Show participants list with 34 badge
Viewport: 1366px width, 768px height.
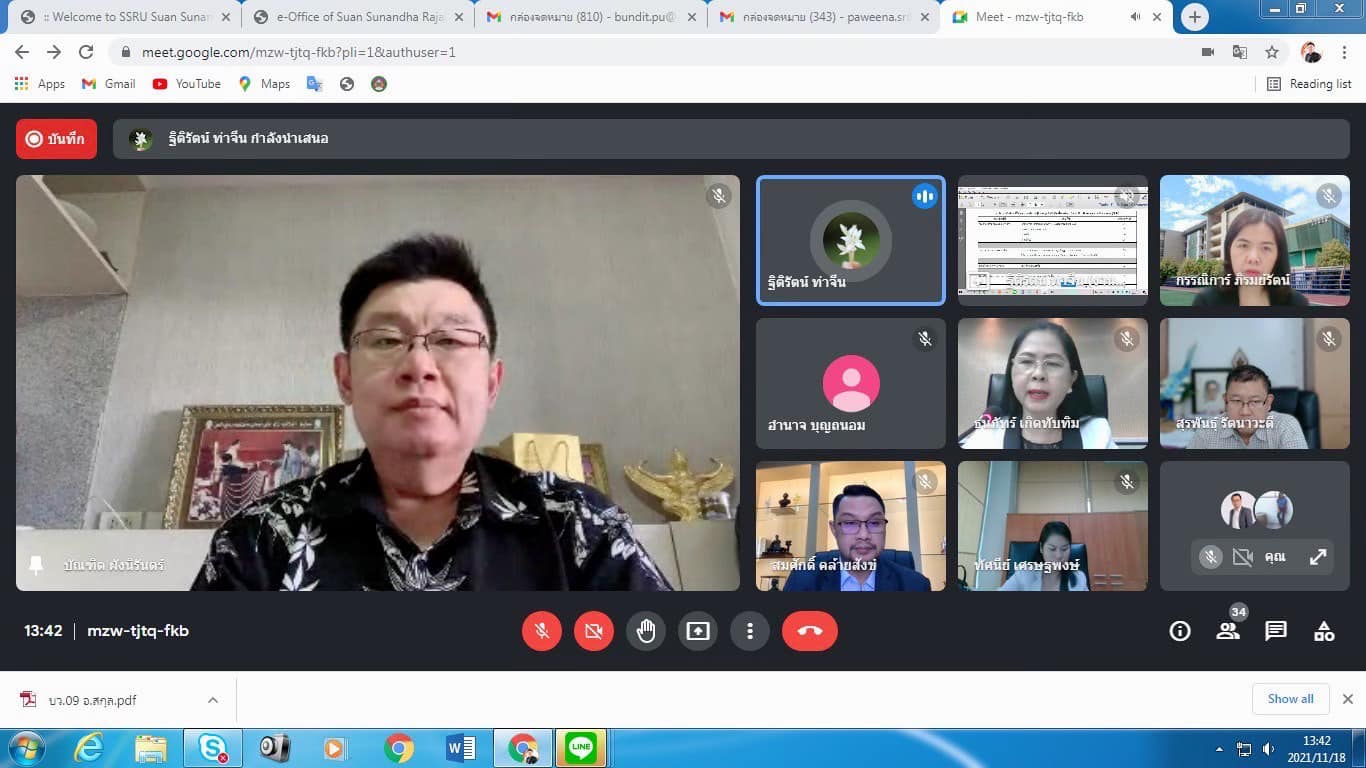tap(1228, 630)
